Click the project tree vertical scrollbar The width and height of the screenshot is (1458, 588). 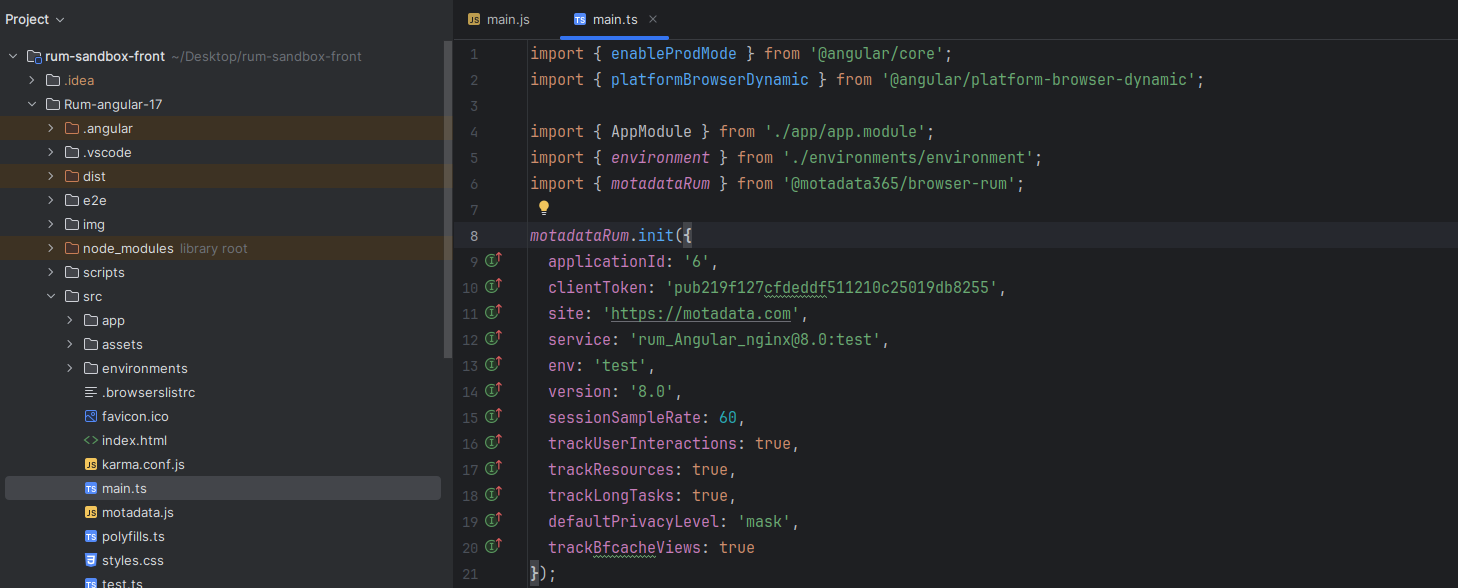coord(447,200)
